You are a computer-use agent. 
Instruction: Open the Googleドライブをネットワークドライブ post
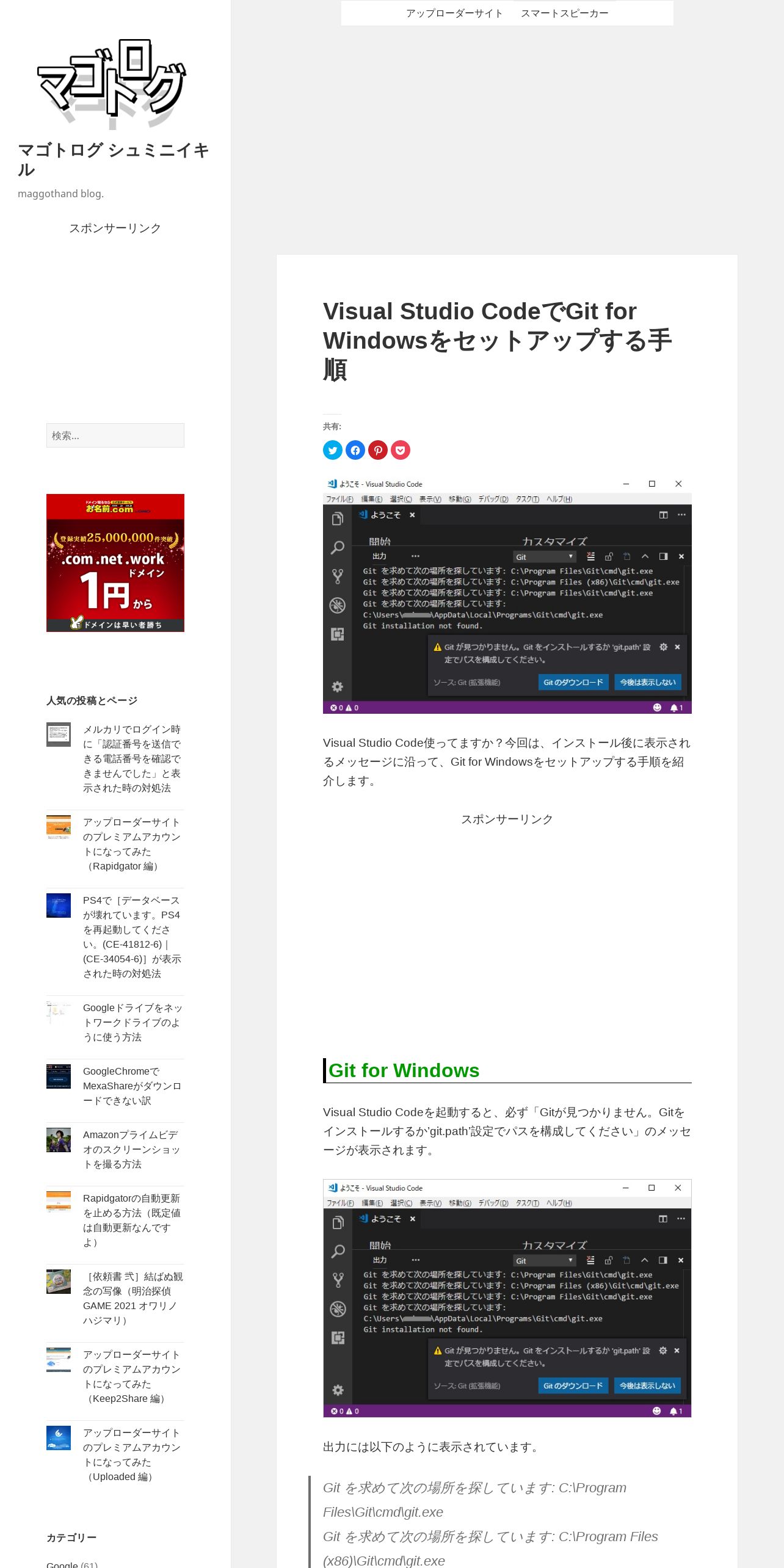point(132,1023)
